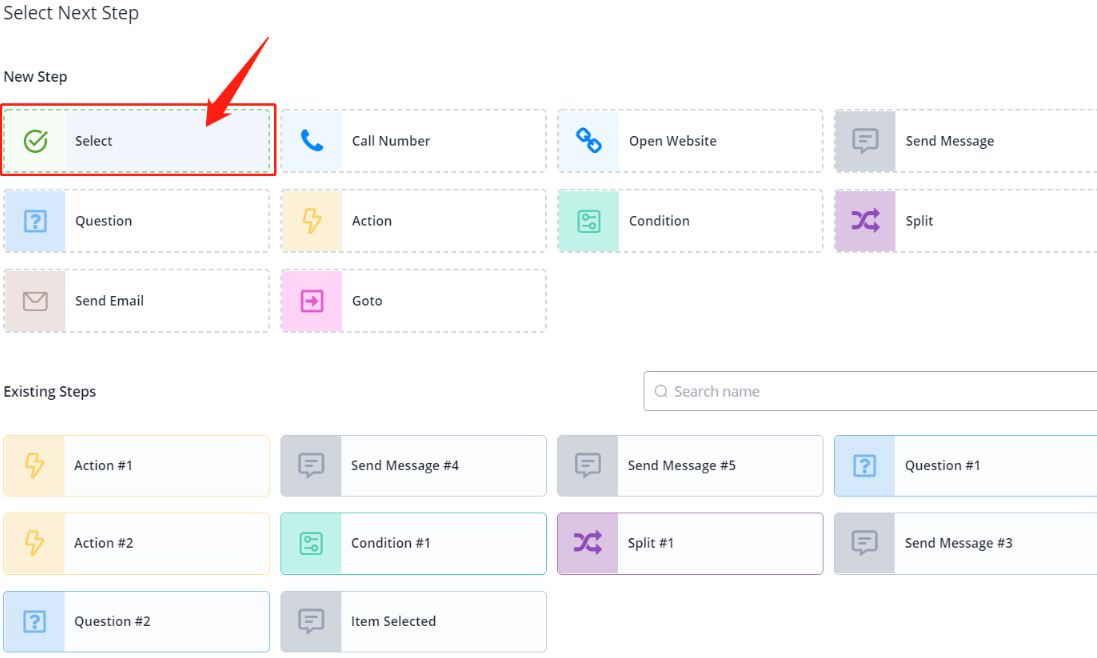Screen dimensions: 1097x658
Task: Click the Question step question-mark icon
Action: pos(36,221)
